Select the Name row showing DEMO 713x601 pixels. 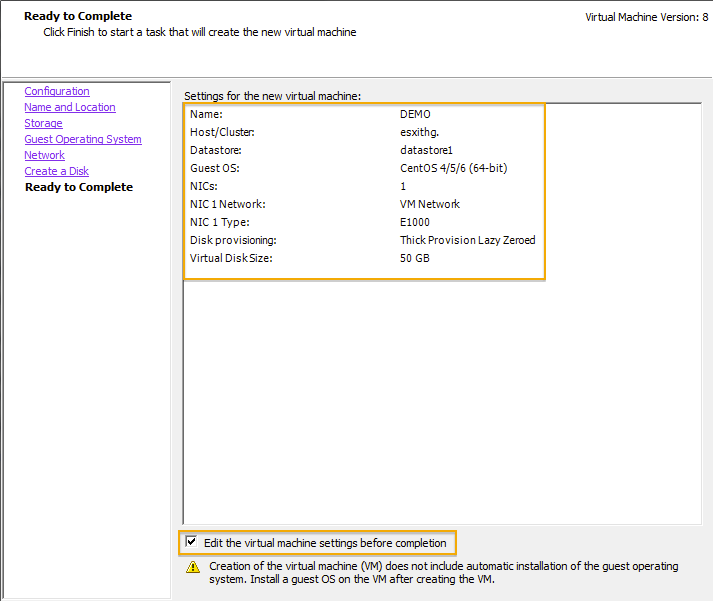(364, 114)
